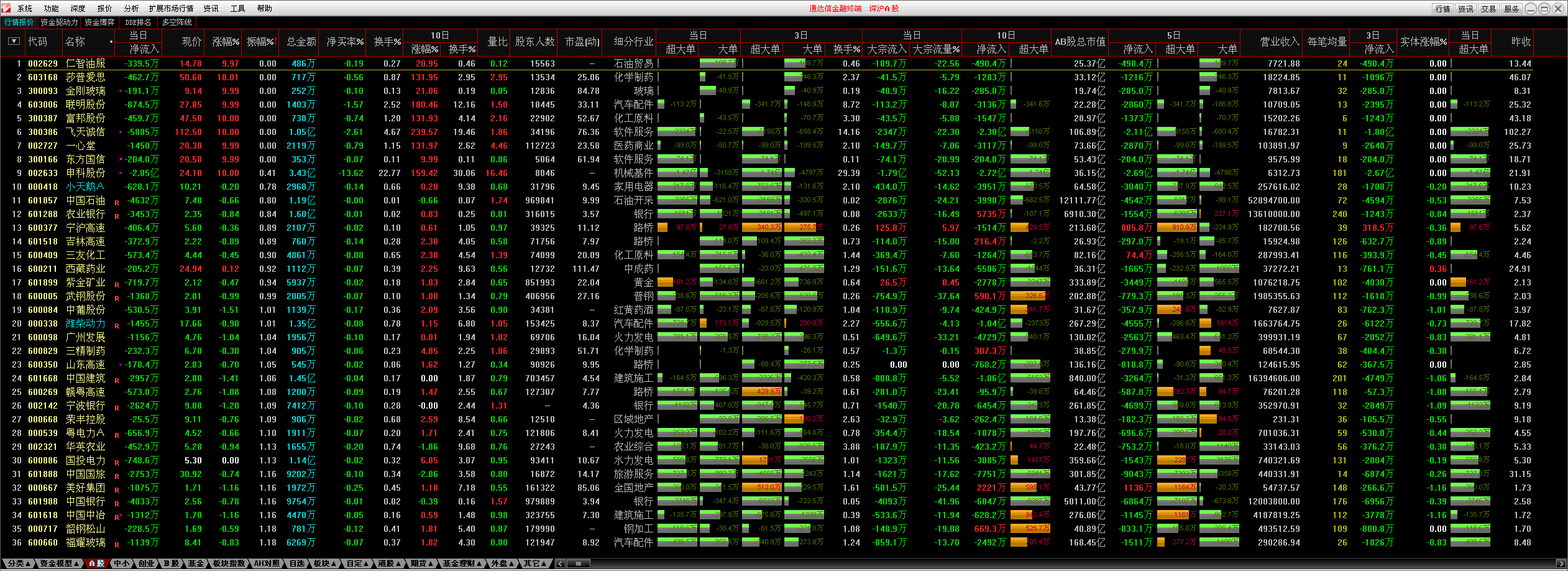Select the 创业 bottom tab
The width and height of the screenshot is (1568, 571).
[x=147, y=564]
